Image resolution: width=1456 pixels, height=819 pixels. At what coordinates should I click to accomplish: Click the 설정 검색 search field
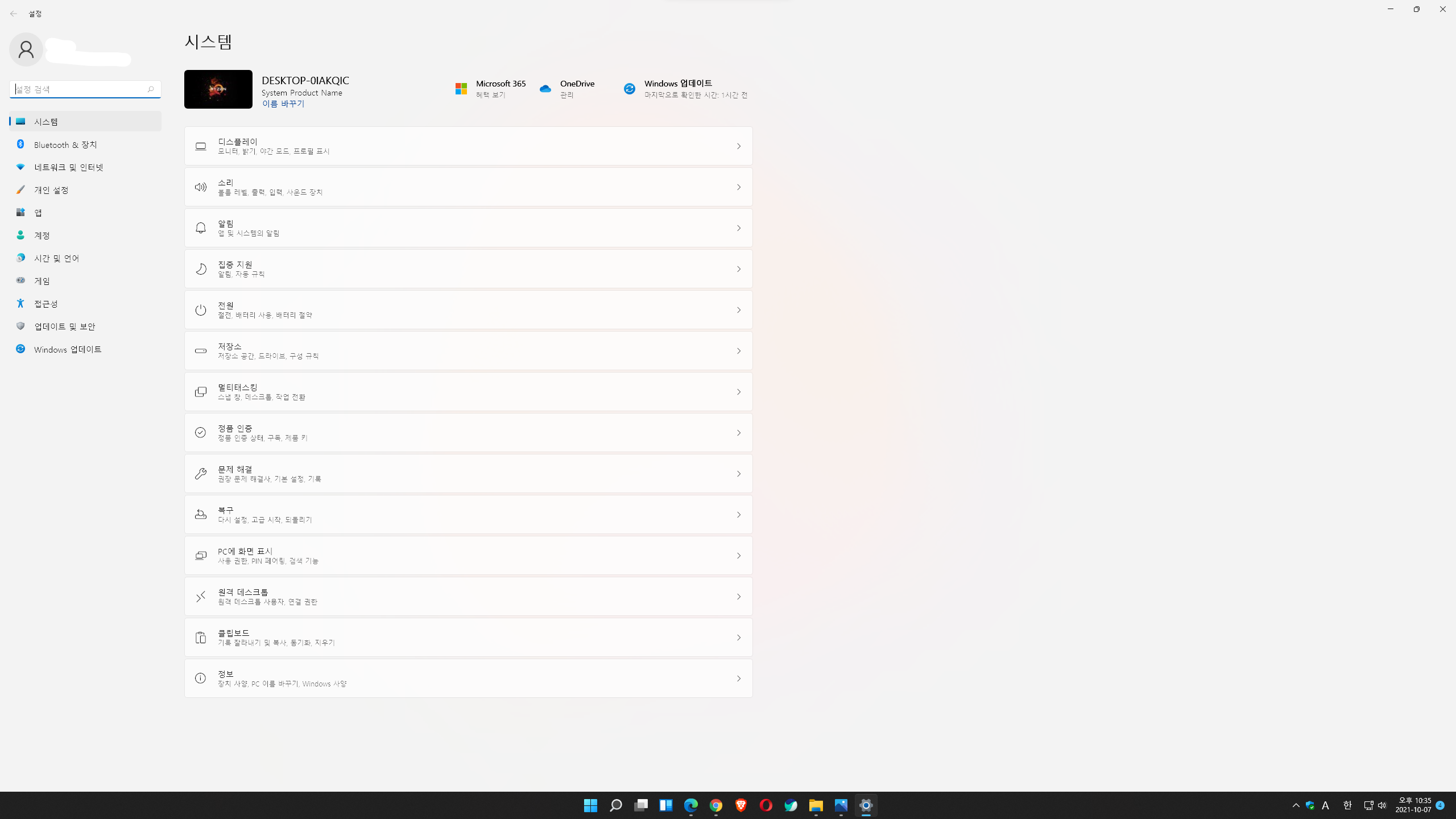[80, 89]
